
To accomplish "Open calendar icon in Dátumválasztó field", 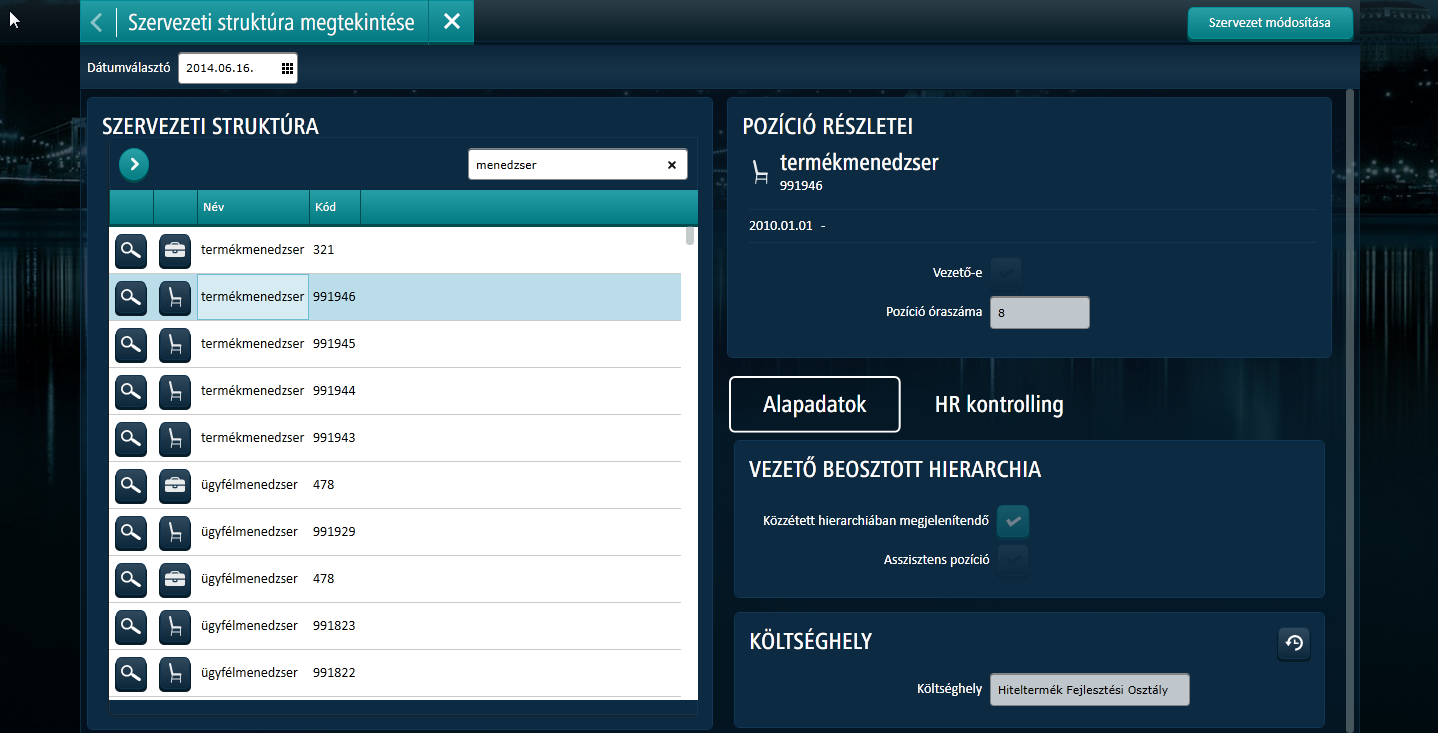I will pyautogui.click(x=287, y=68).
